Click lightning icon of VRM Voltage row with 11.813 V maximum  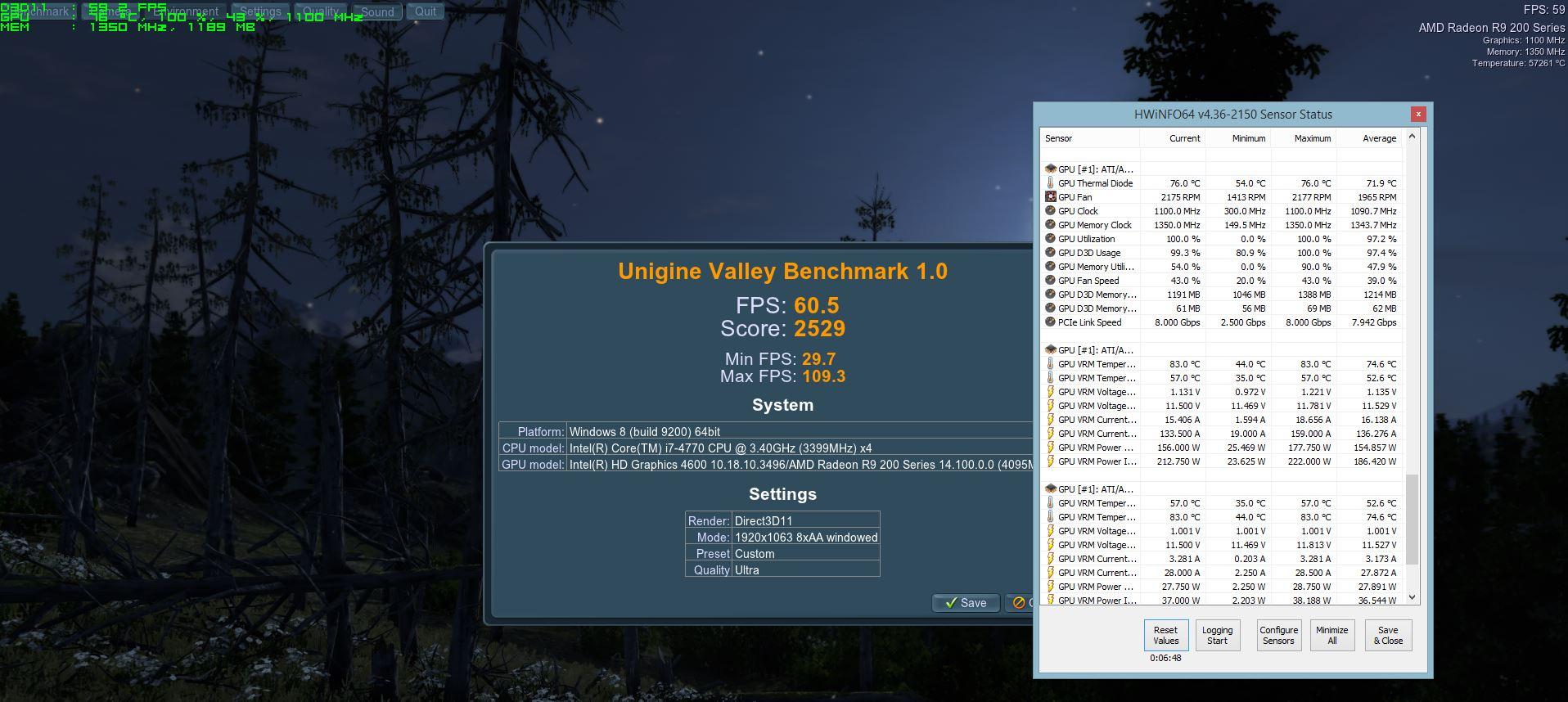tap(1050, 545)
